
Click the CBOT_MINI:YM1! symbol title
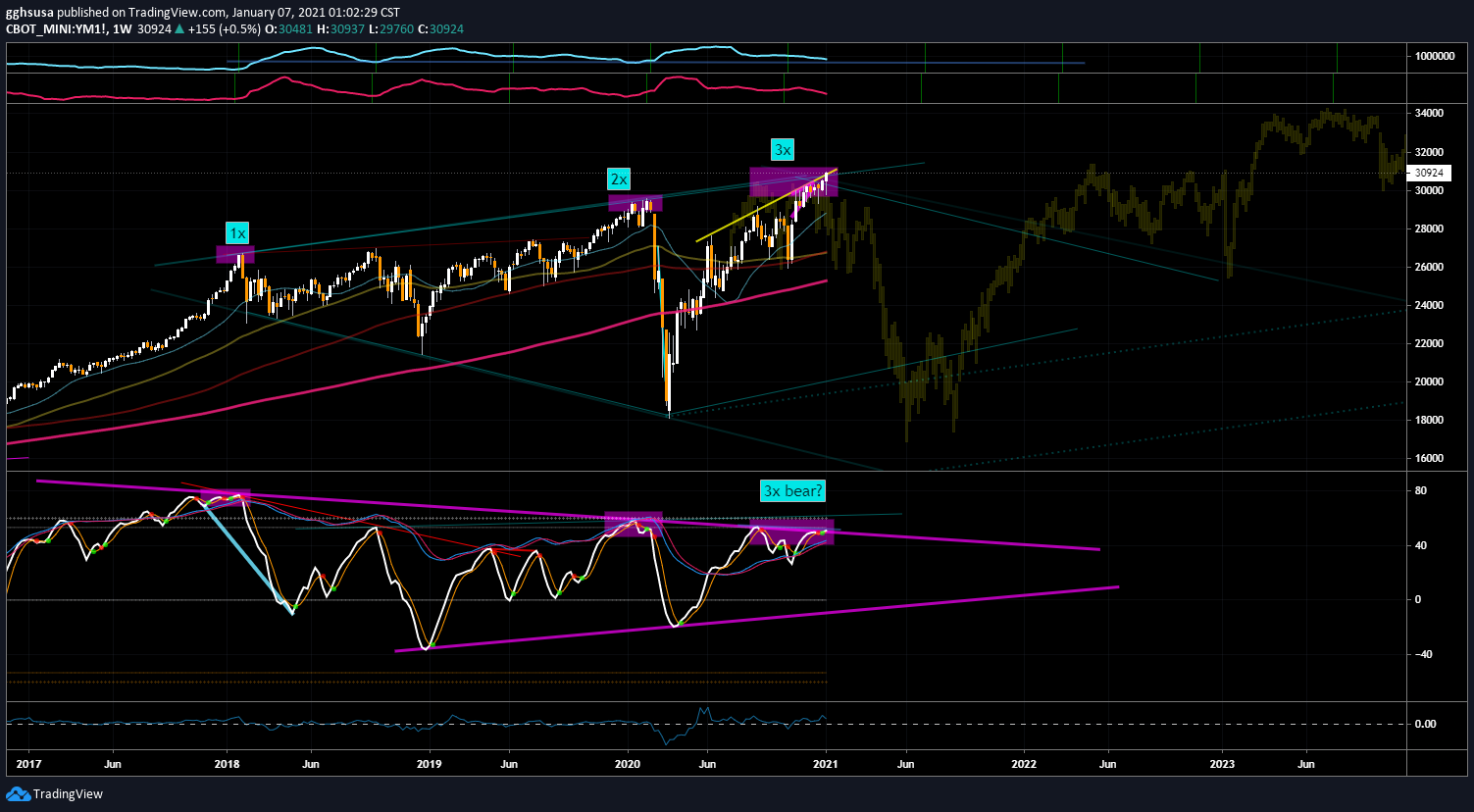(55, 29)
